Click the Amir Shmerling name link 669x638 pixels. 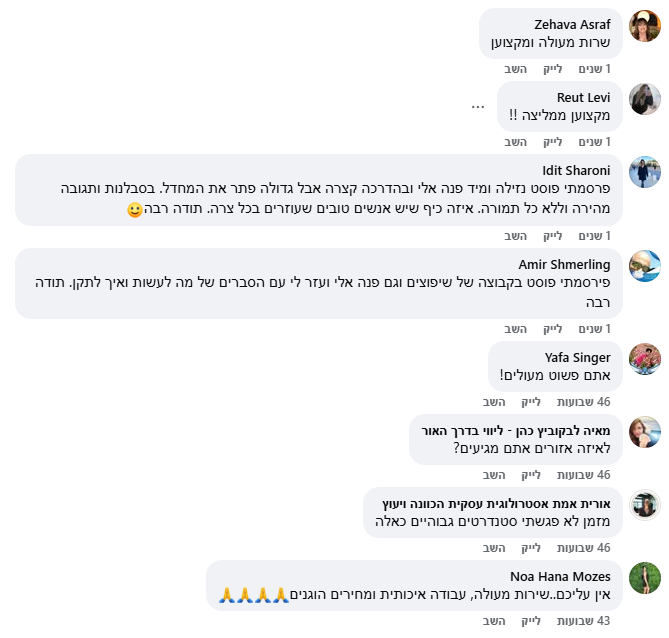point(565,264)
